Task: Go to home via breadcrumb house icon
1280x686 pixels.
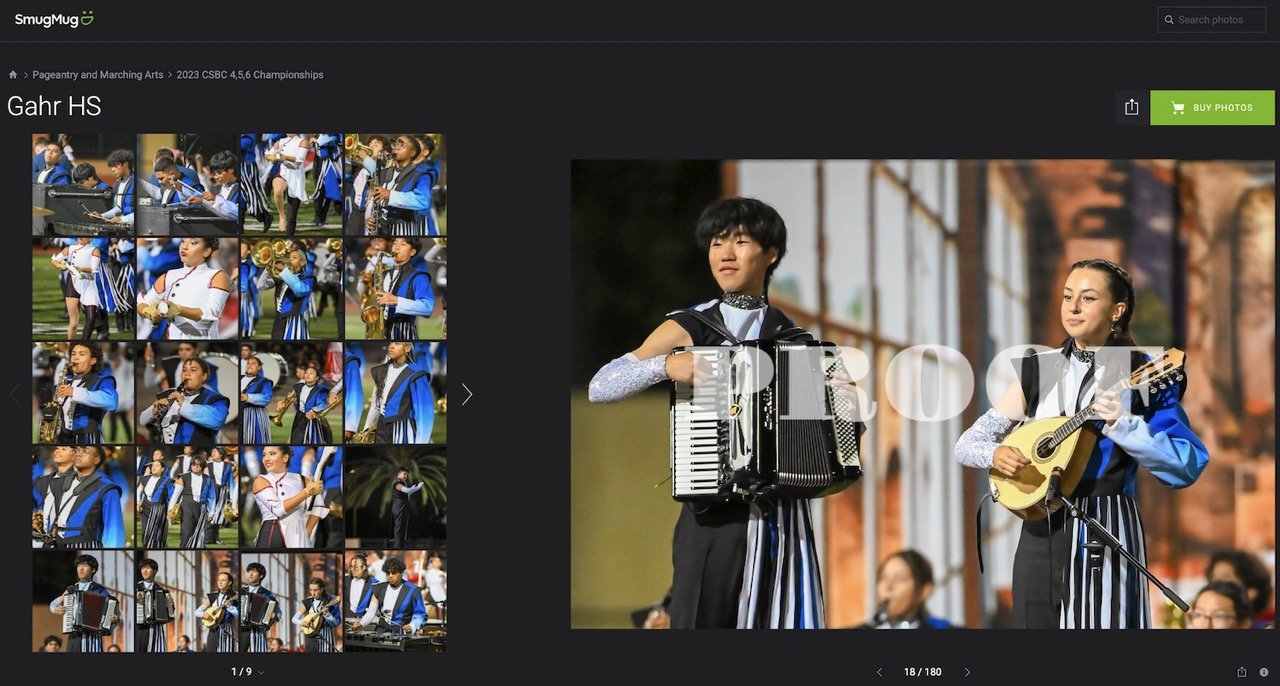Action: click(13, 75)
